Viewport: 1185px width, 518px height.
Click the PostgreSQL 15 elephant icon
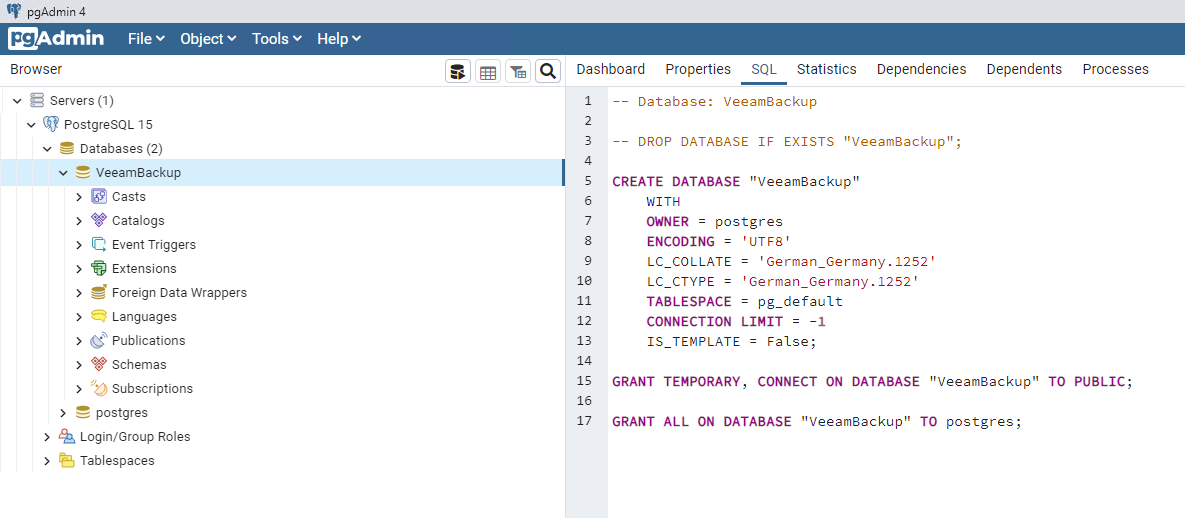(51, 125)
